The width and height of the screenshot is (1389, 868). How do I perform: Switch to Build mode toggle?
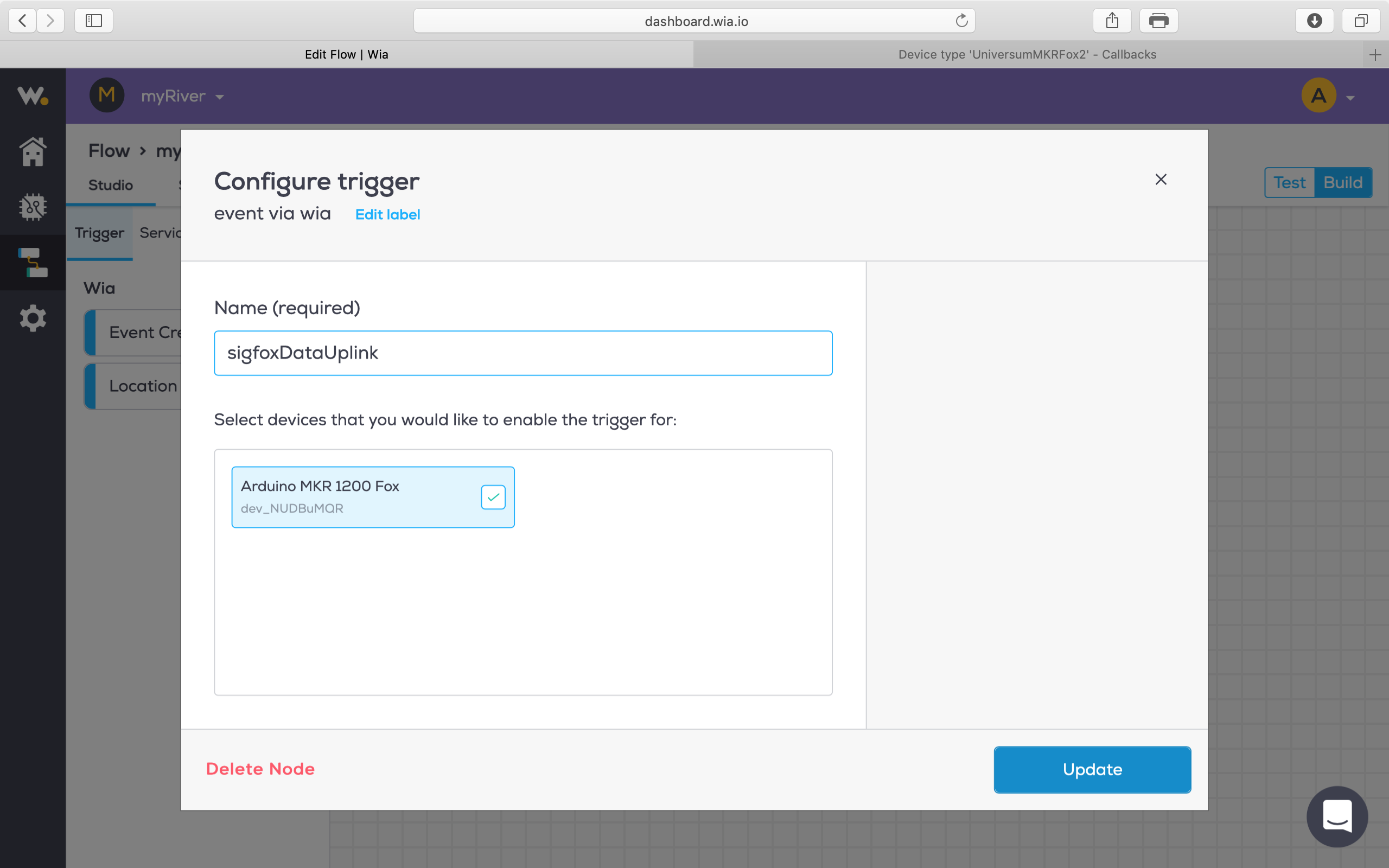click(x=1342, y=183)
